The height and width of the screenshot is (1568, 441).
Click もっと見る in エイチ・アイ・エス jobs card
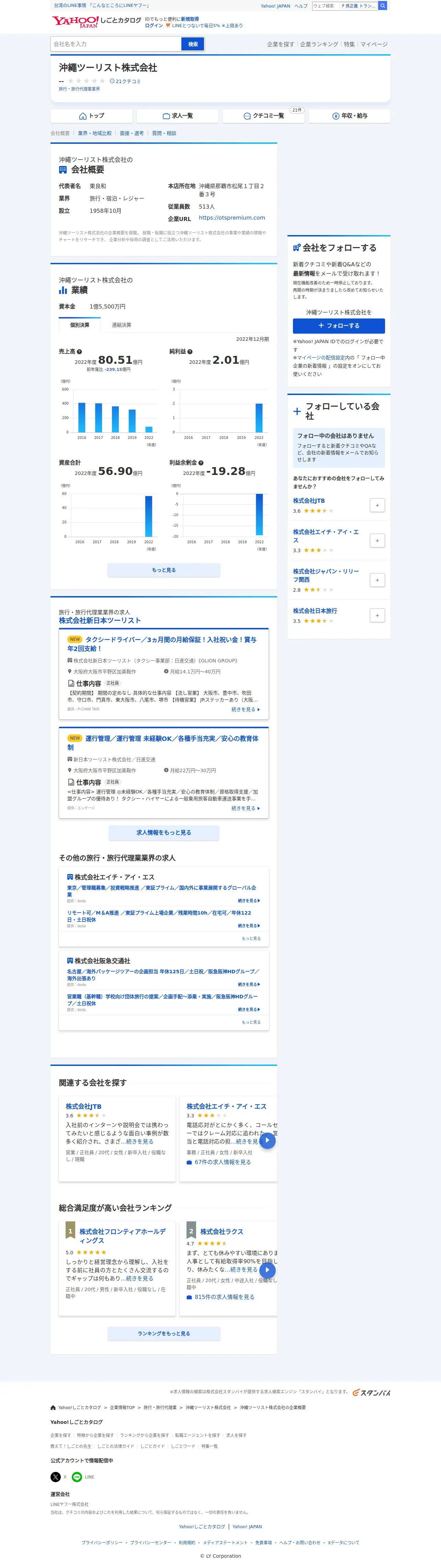(251, 939)
